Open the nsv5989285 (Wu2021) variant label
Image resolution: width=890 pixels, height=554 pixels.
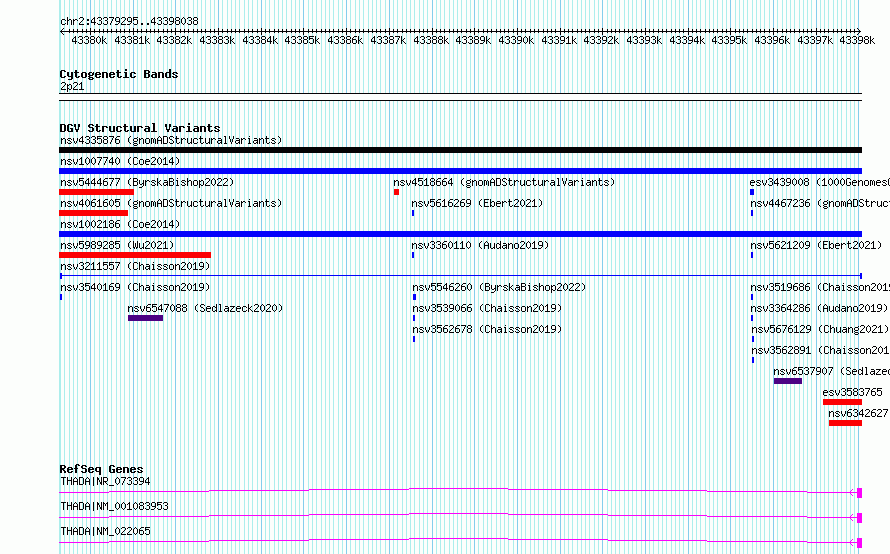pyautogui.click(x=117, y=245)
